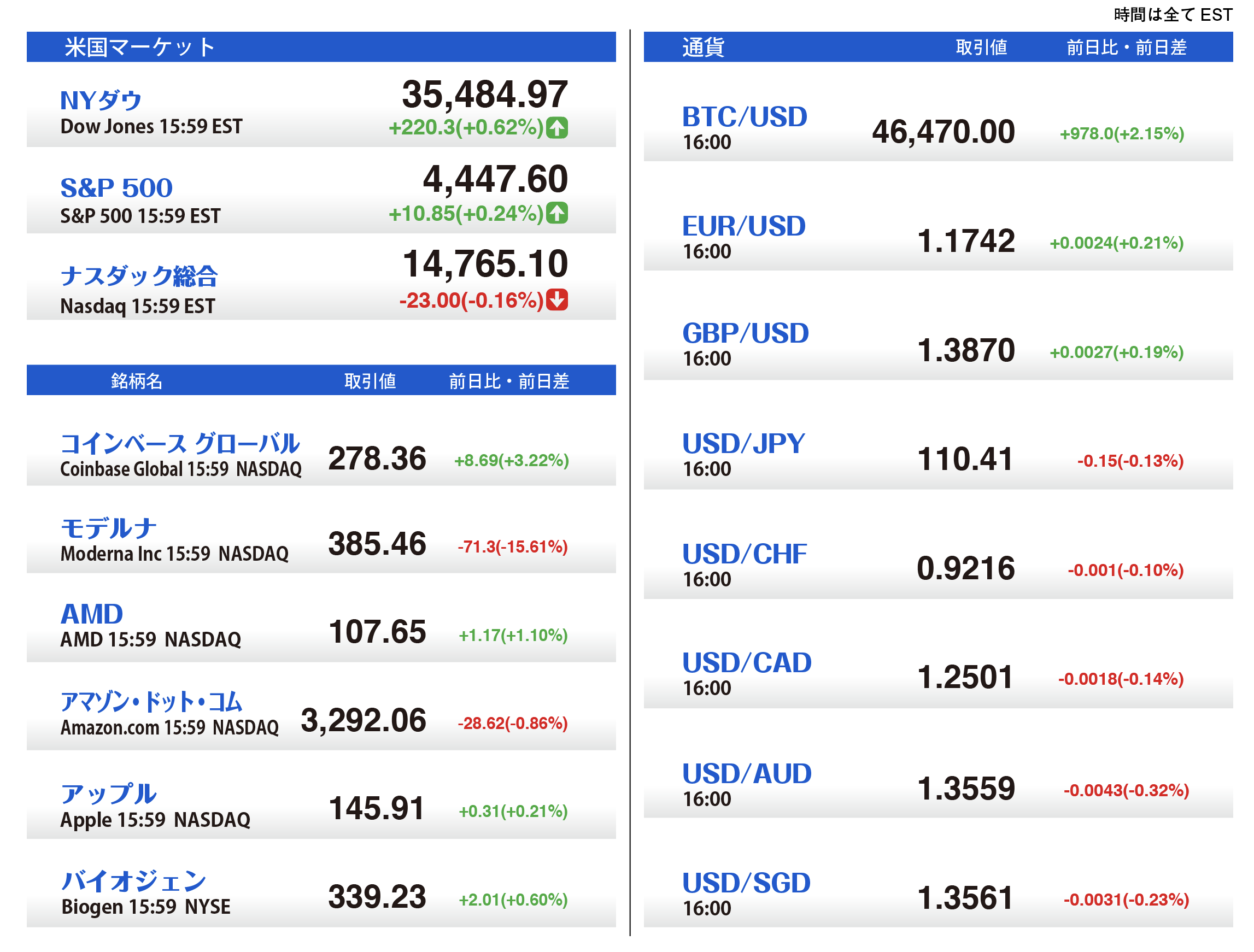Click the 銘柄名 column header
Screen dimensions: 1254x952
137,381
